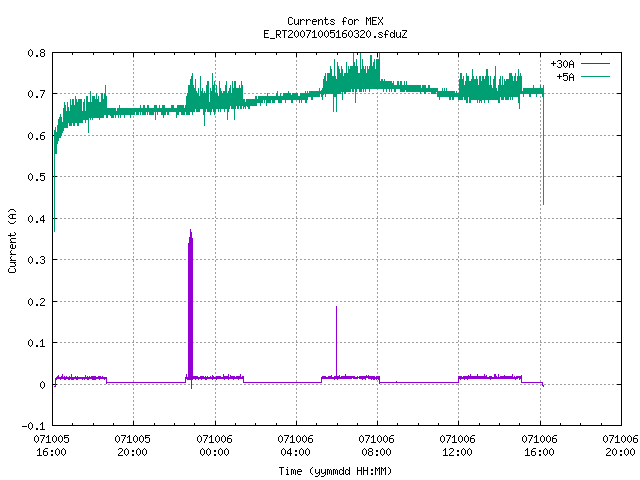Screen dimensions: 640x480
Task: Click the 071006 00:00 x-axis tick label
Action: coord(214,446)
